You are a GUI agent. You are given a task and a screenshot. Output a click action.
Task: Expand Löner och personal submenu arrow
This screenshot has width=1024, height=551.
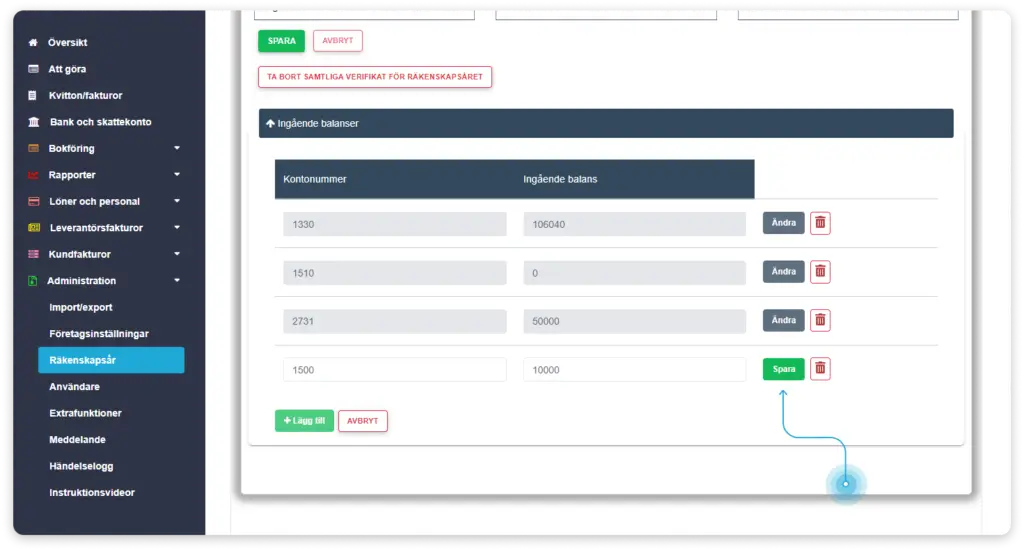pos(177,201)
